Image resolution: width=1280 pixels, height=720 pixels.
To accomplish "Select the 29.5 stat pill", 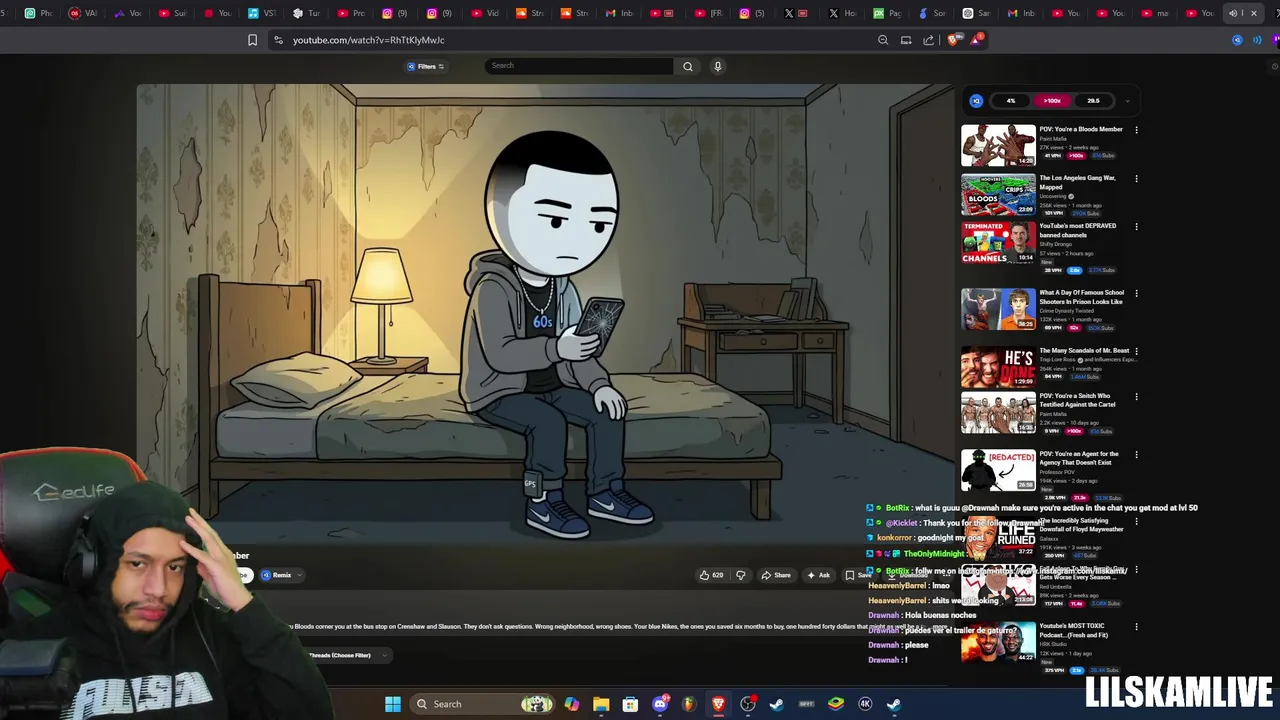I will pos(1093,100).
